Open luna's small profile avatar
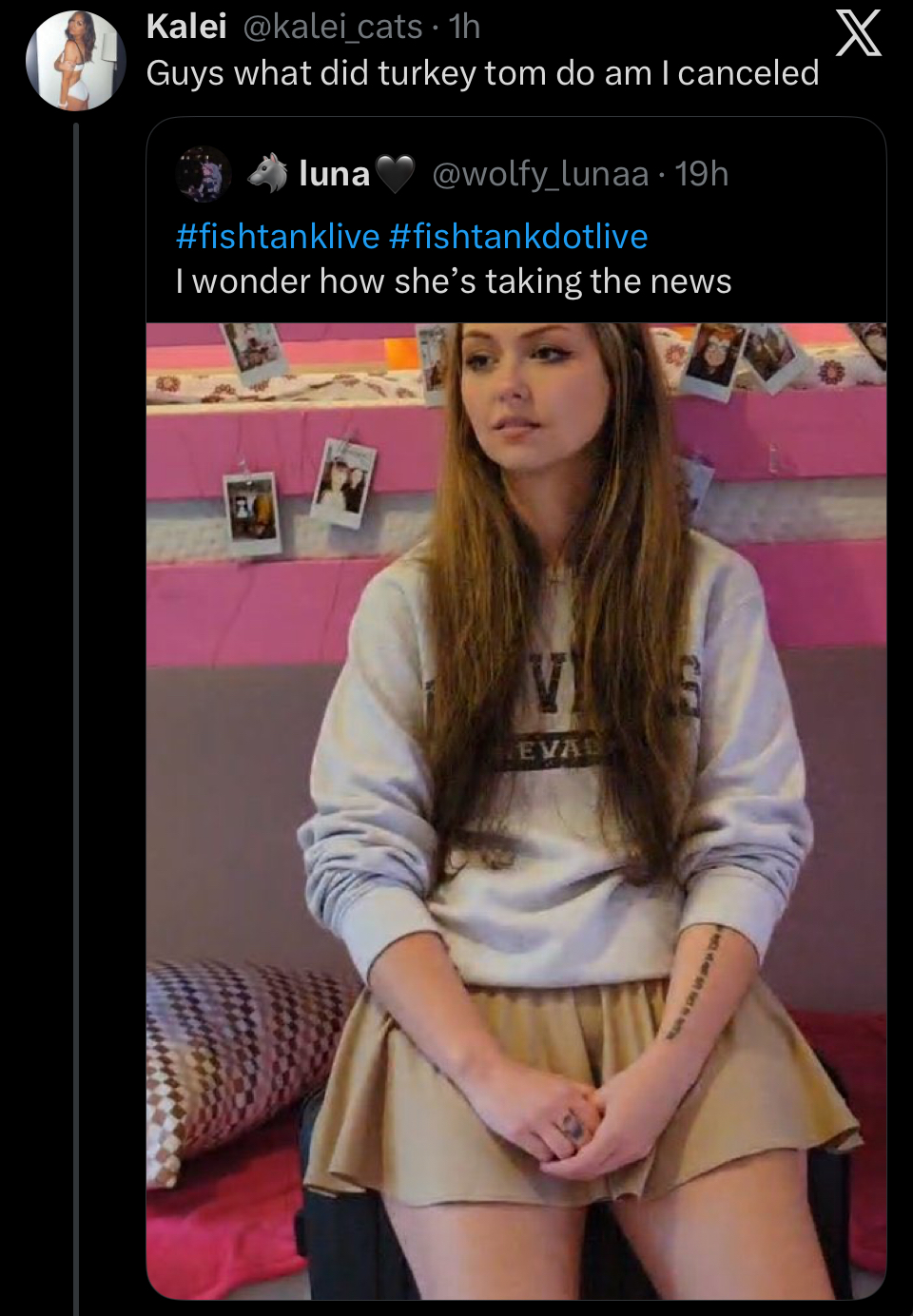Image resolution: width=913 pixels, height=1316 pixels. point(204,174)
